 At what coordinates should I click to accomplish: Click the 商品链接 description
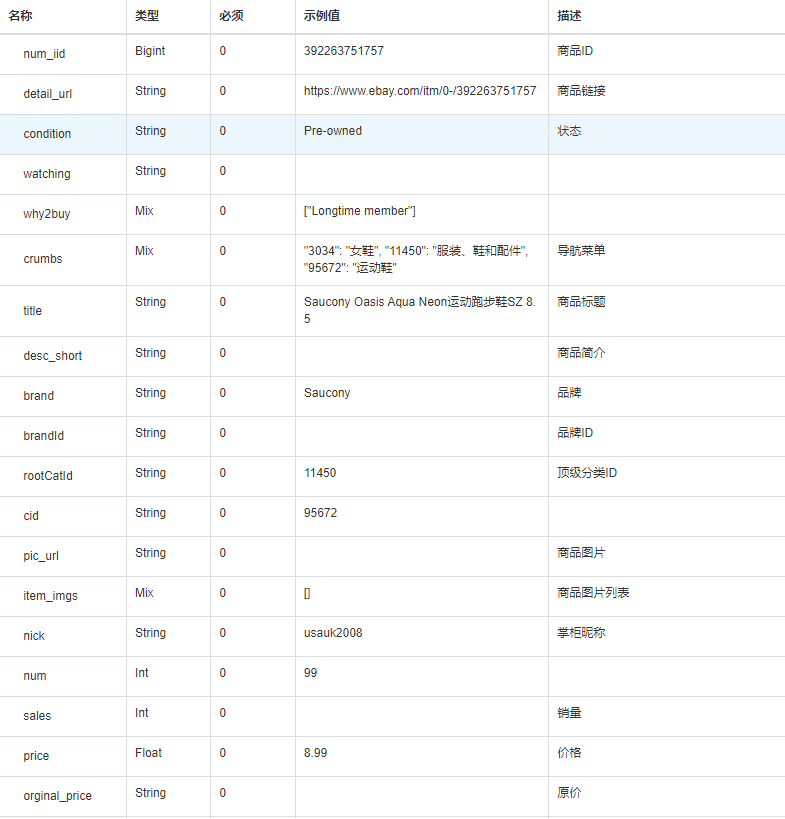point(581,91)
